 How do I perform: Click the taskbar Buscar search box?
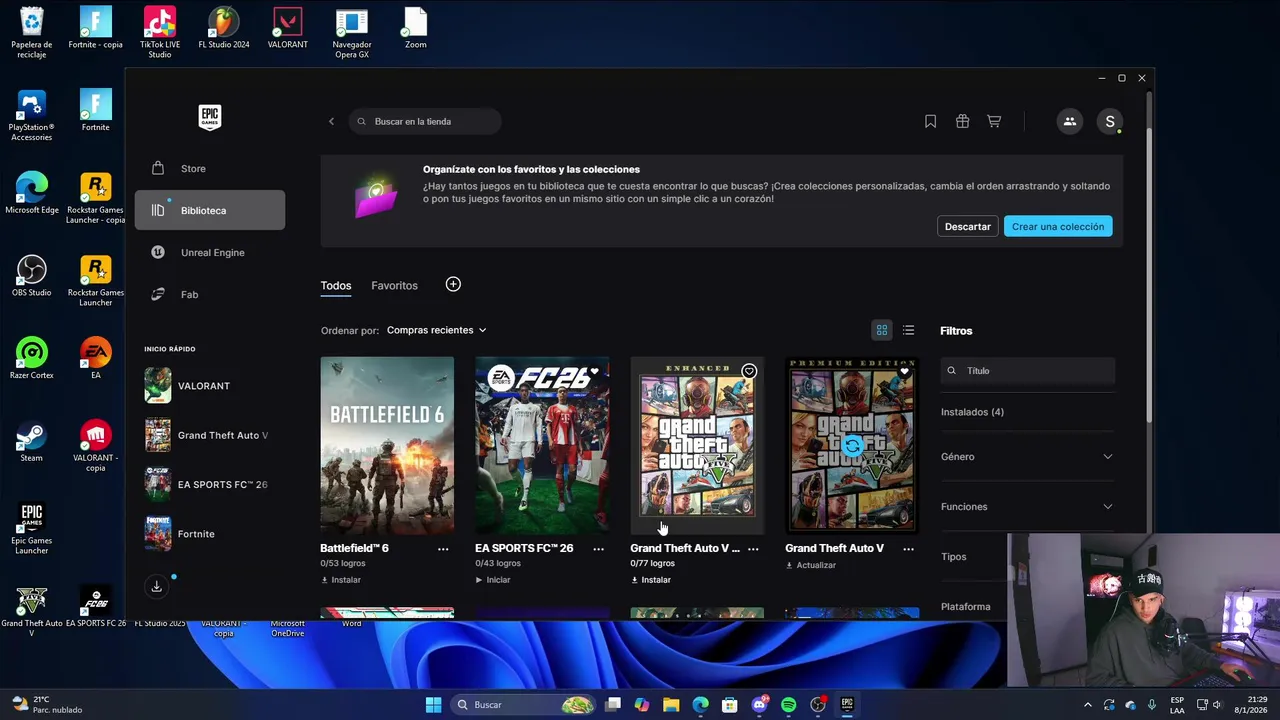click(x=524, y=705)
